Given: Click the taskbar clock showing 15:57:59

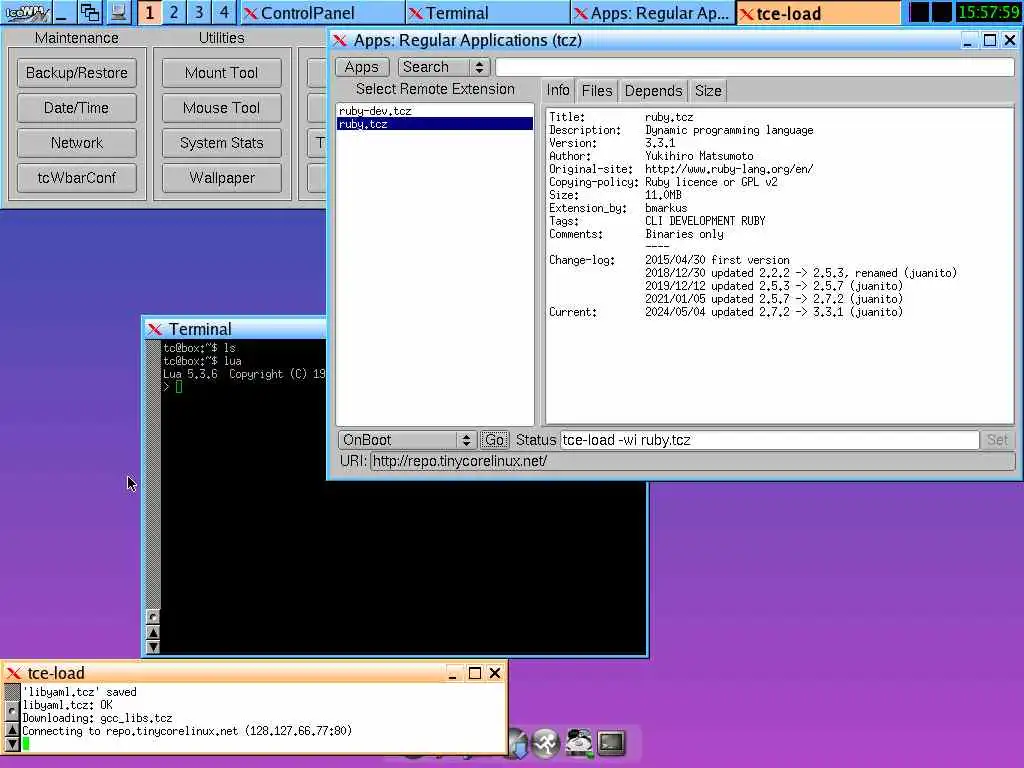Looking at the screenshot, I should coord(988,12).
